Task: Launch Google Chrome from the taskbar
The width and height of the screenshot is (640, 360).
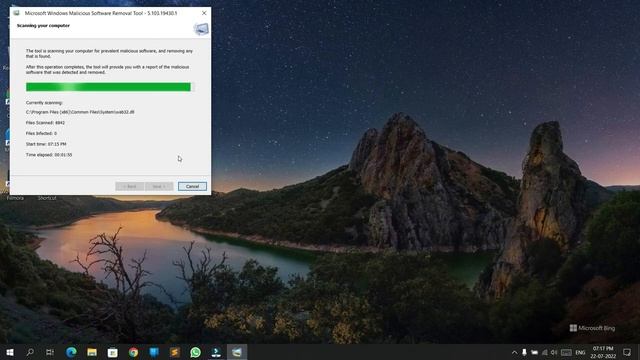Action: pos(133,352)
